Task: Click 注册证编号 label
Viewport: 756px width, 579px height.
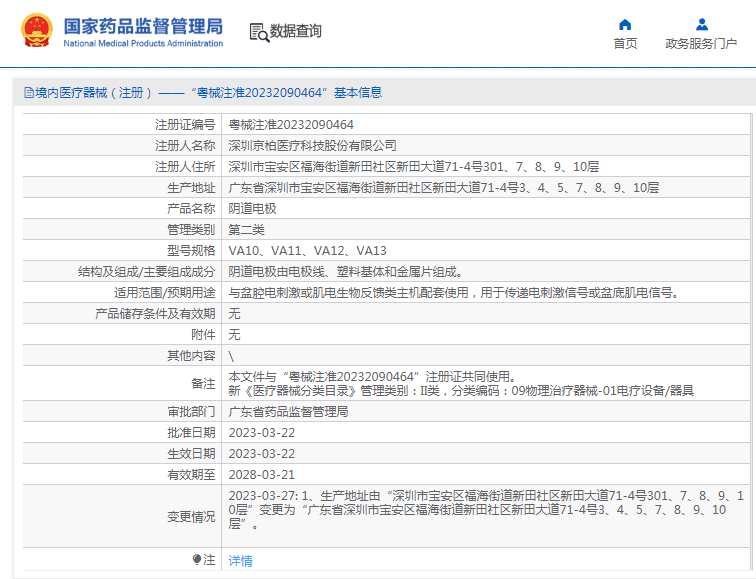Action: pyautogui.click(x=185, y=125)
